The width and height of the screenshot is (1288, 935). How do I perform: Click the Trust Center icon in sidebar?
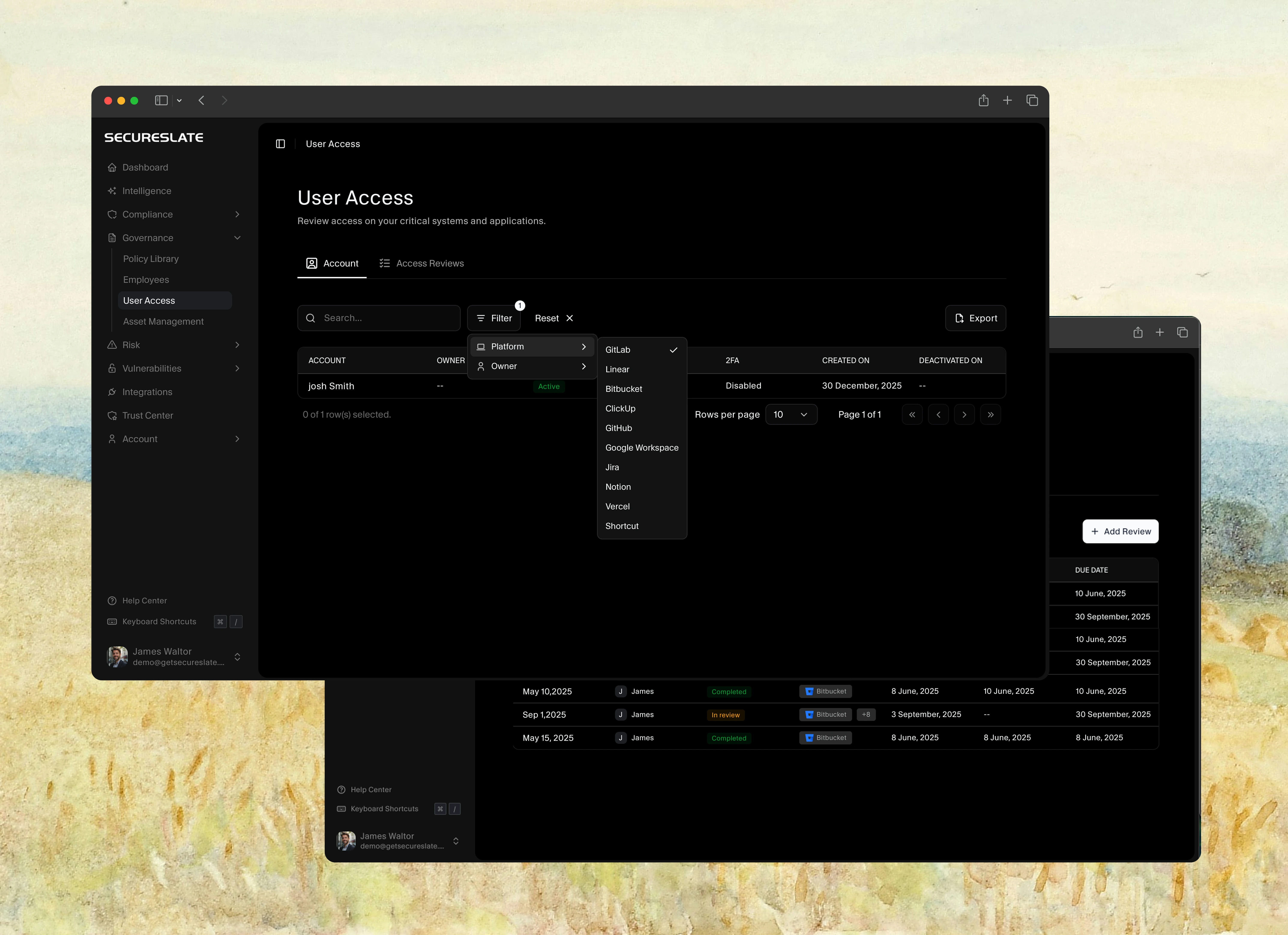(x=112, y=415)
